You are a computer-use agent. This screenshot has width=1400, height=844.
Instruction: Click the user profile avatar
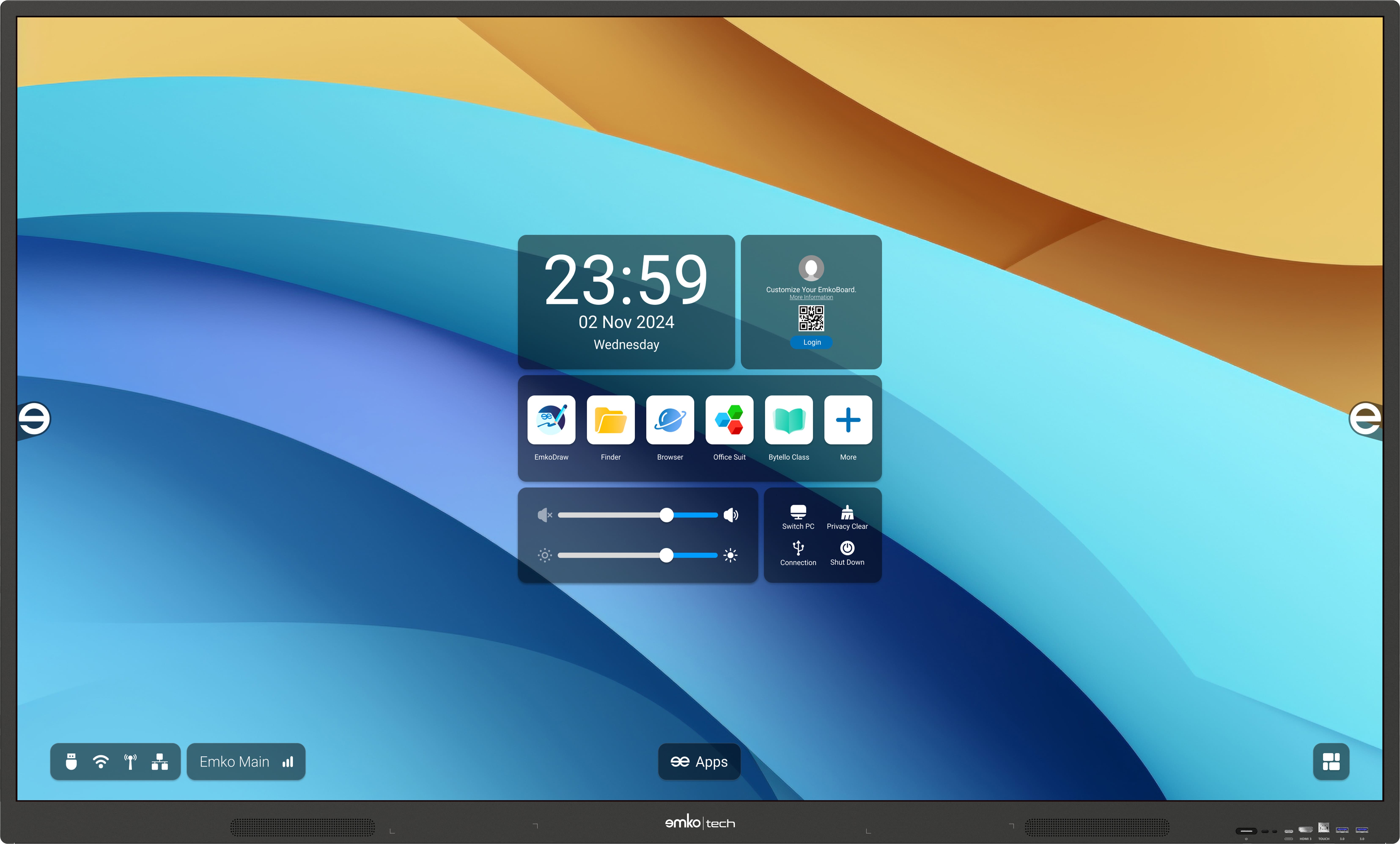pos(811,268)
